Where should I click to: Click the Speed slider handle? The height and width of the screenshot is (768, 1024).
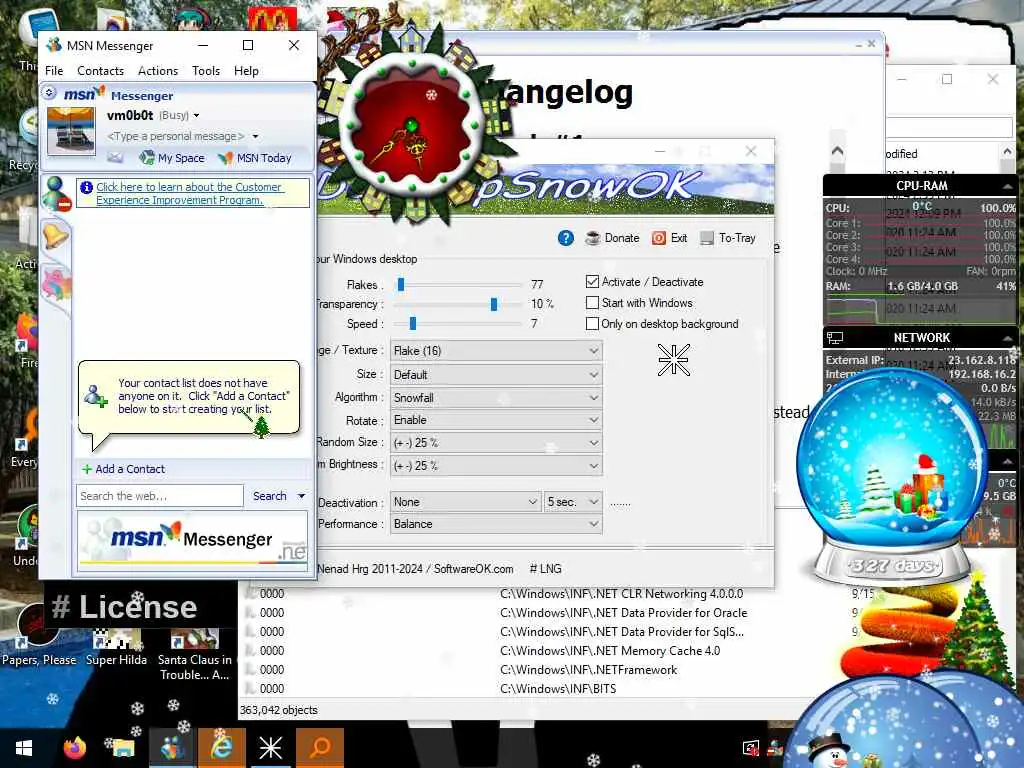[413, 323]
